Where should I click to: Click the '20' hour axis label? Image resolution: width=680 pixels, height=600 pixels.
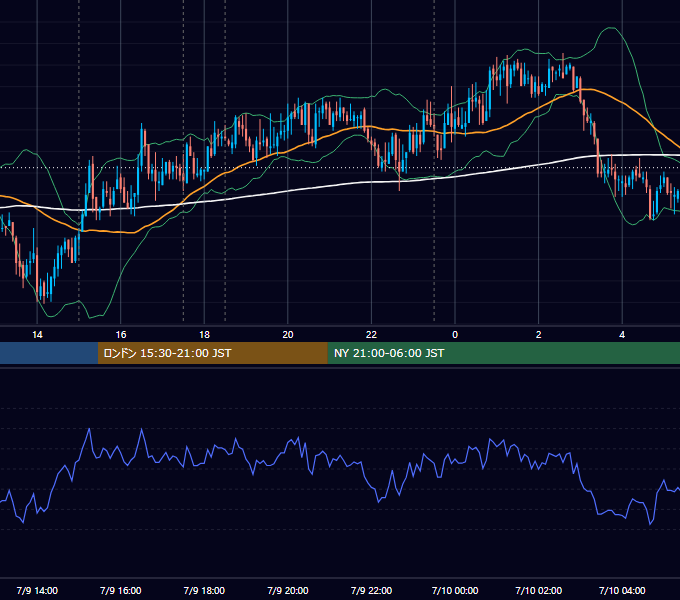pyautogui.click(x=288, y=335)
